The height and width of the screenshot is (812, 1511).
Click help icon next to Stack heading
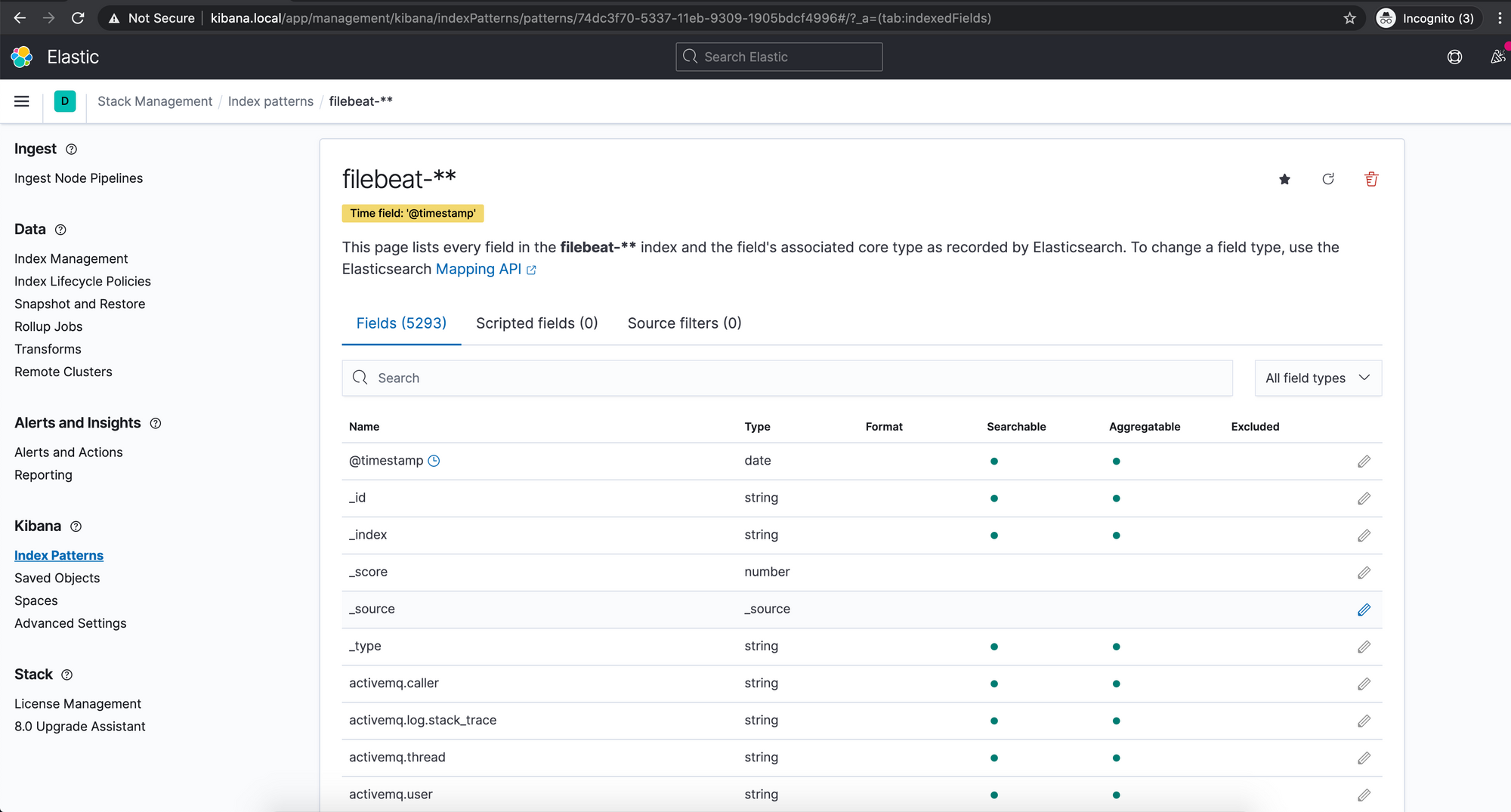[x=66, y=675]
